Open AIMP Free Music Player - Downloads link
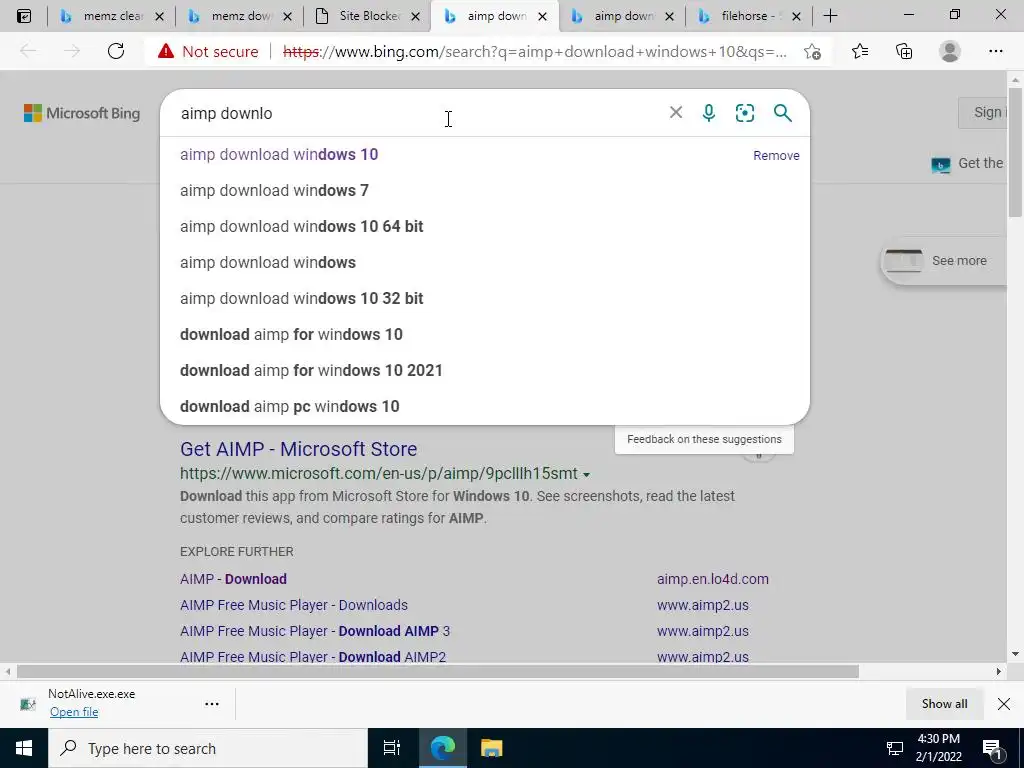This screenshot has width=1024, height=768. [294, 605]
